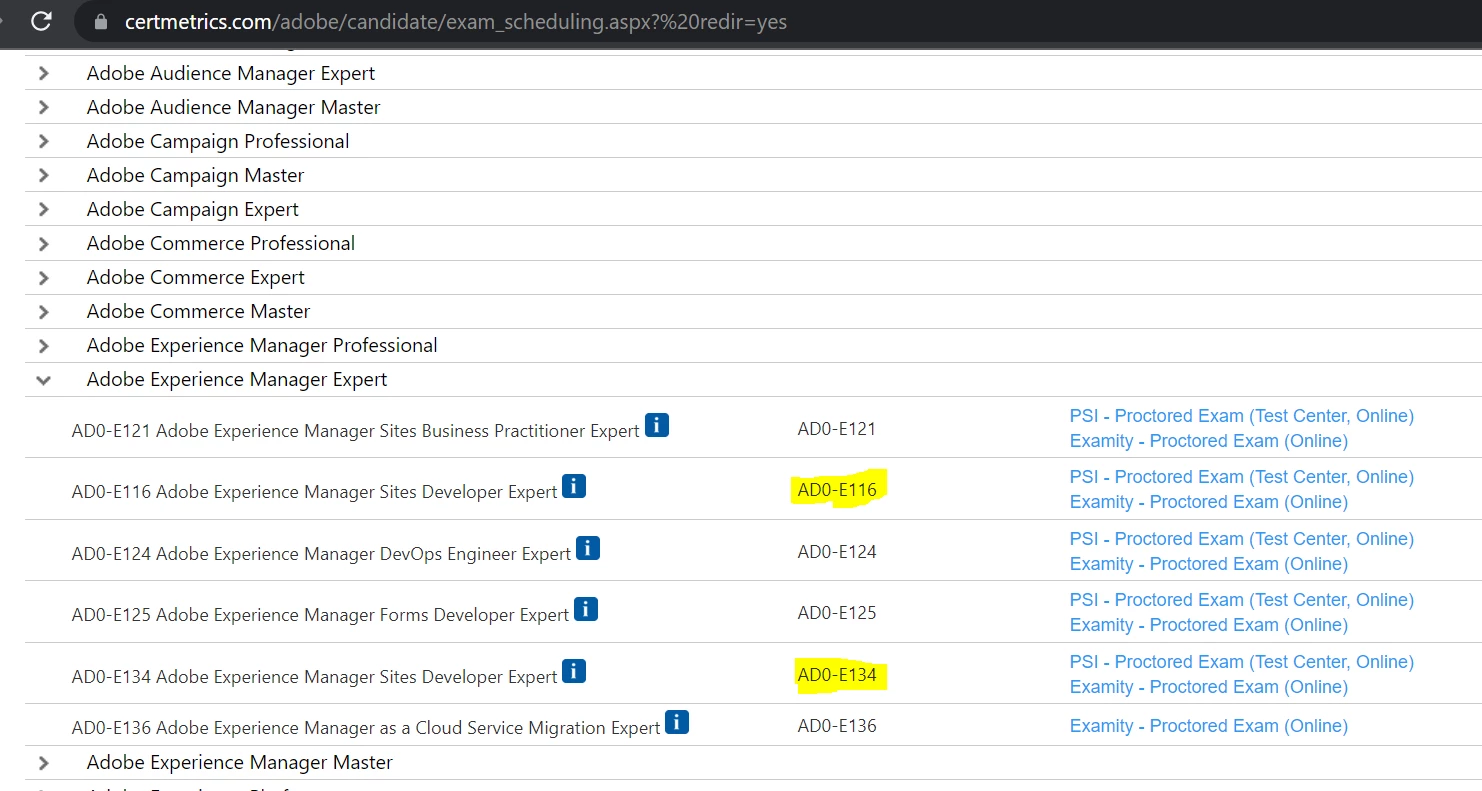Image resolution: width=1482 pixels, height=791 pixels.
Task: Click the exam code cell AD0-E136
Action: click(x=837, y=726)
